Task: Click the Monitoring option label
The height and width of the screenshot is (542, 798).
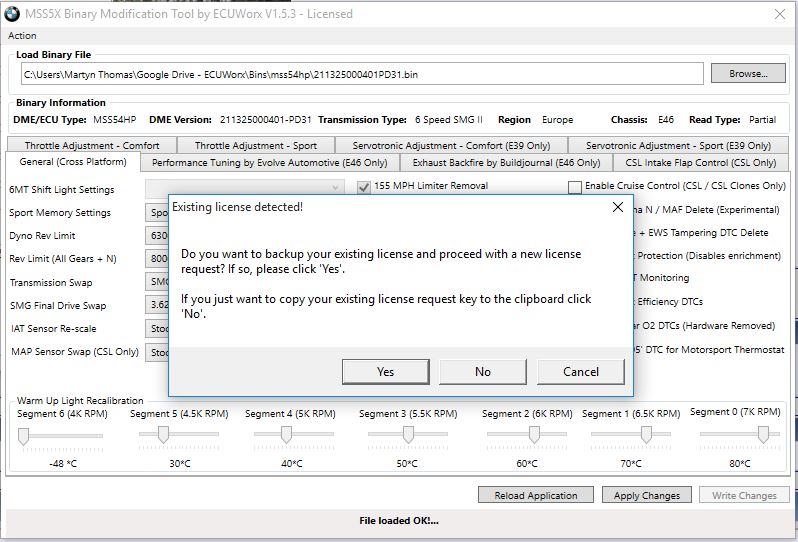Action: pyautogui.click(x=662, y=278)
